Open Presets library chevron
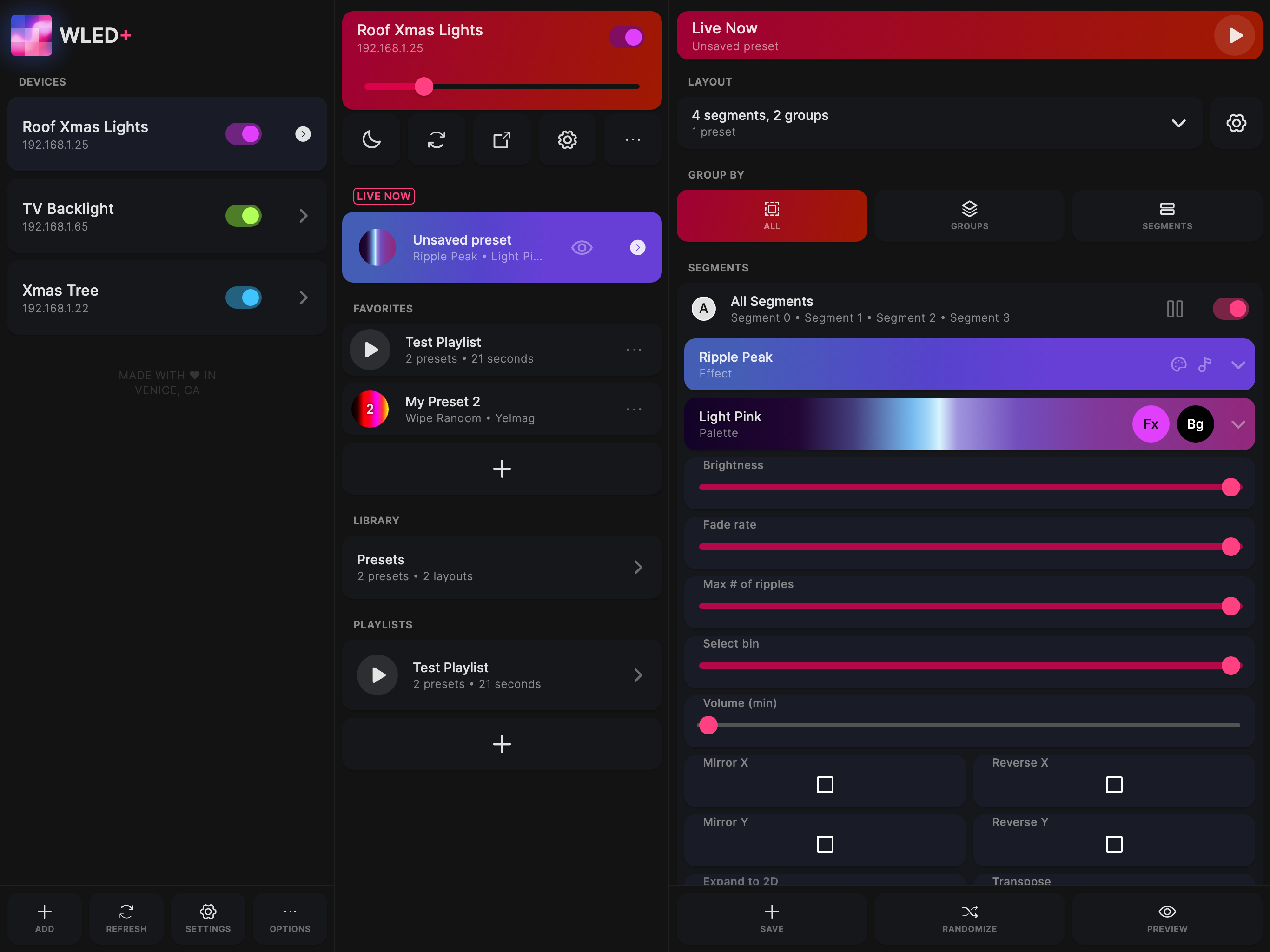This screenshot has width=1270, height=952. click(x=638, y=567)
